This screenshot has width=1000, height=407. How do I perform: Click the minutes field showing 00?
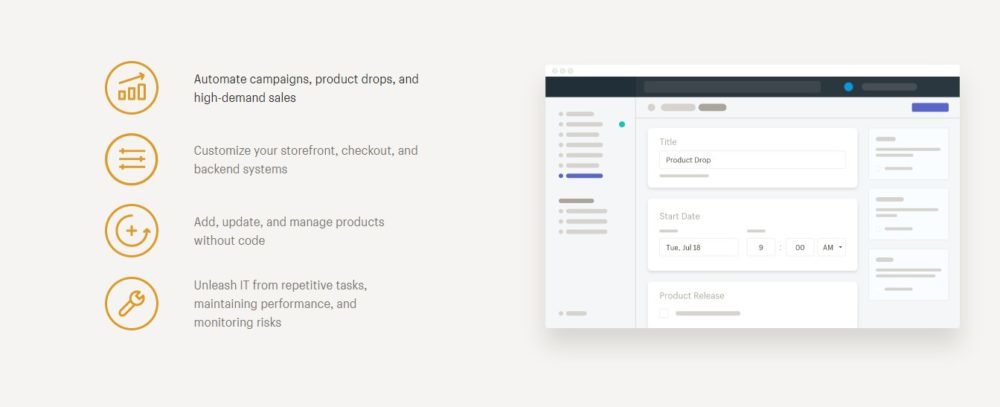(799, 247)
